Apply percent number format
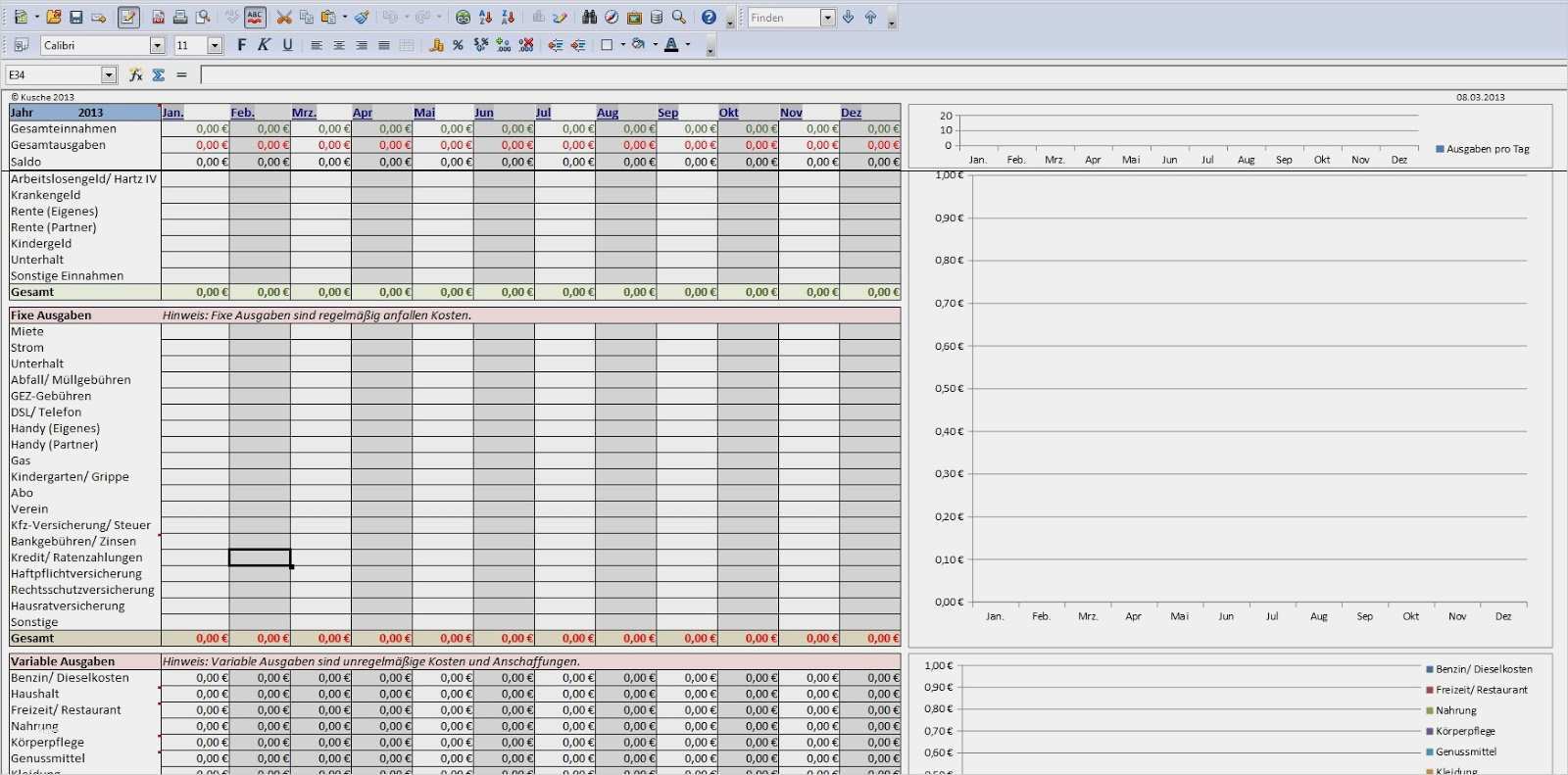 pyautogui.click(x=458, y=45)
